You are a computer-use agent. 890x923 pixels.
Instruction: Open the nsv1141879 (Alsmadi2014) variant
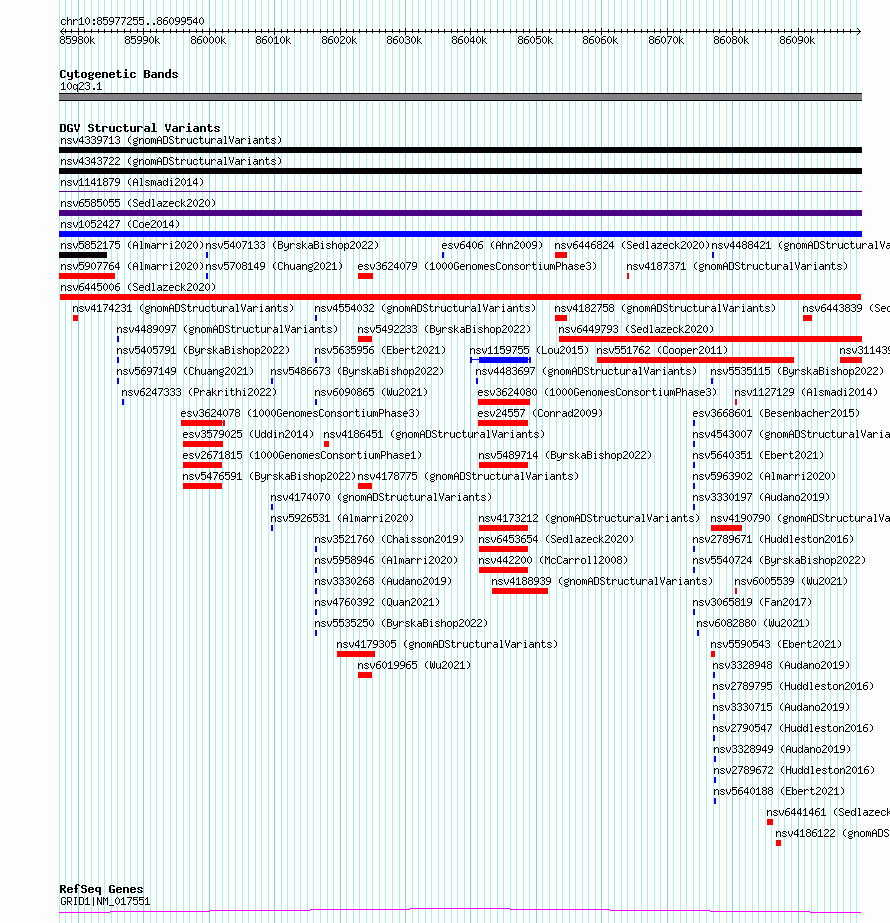point(132,182)
